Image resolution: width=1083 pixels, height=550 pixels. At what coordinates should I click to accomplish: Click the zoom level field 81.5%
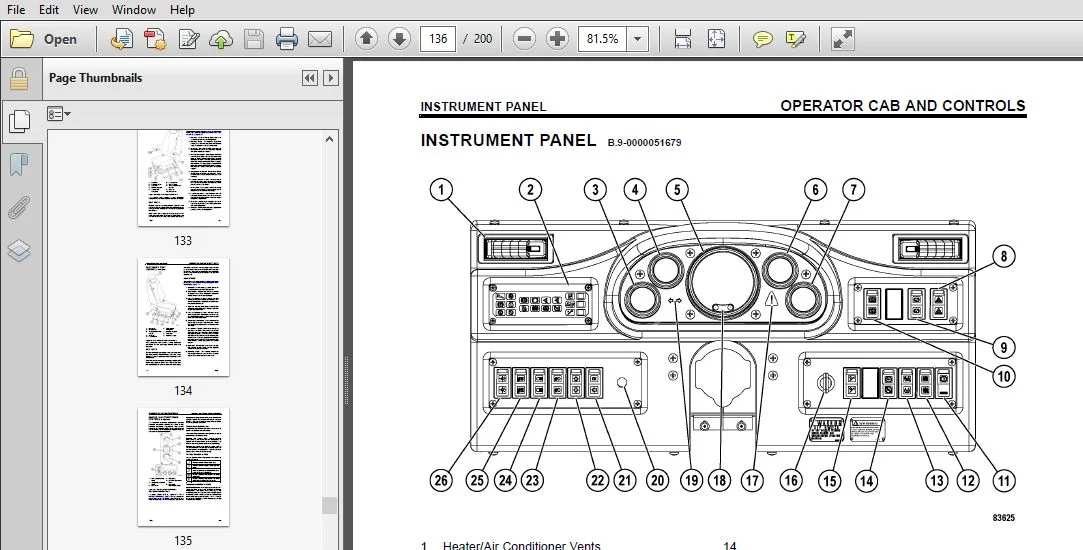(602, 39)
